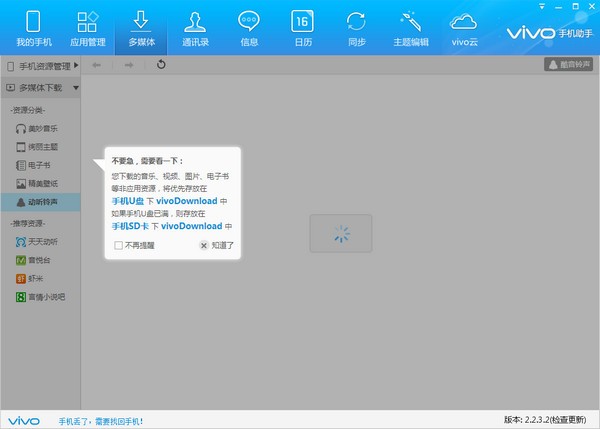Viewport: 600px width, 429px height.
Task: Open 应用管理 app management
Action: click(87, 28)
